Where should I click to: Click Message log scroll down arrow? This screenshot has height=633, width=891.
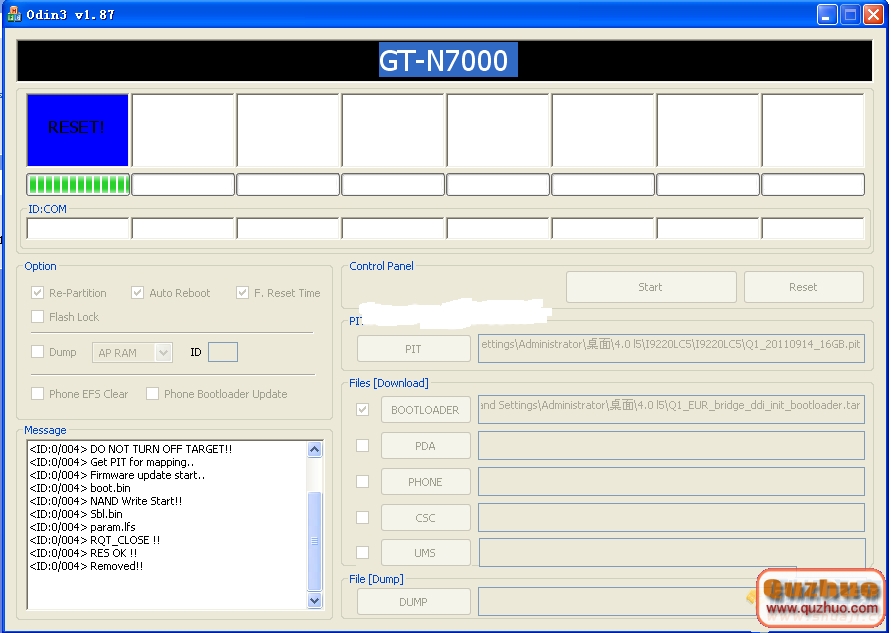click(x=314, y=600)
